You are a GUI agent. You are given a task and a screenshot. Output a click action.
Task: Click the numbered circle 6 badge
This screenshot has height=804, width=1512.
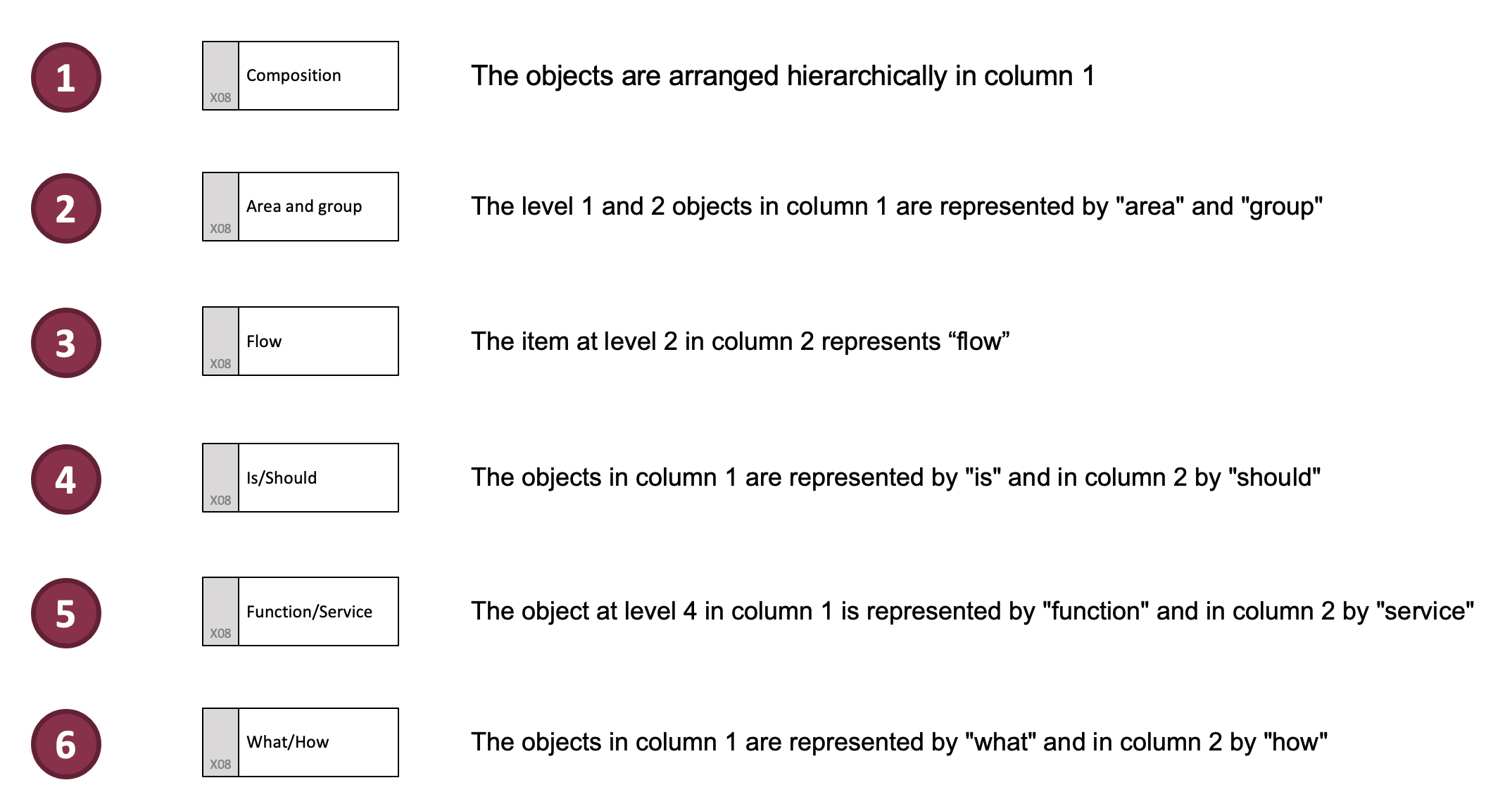[x=66, y=744]
